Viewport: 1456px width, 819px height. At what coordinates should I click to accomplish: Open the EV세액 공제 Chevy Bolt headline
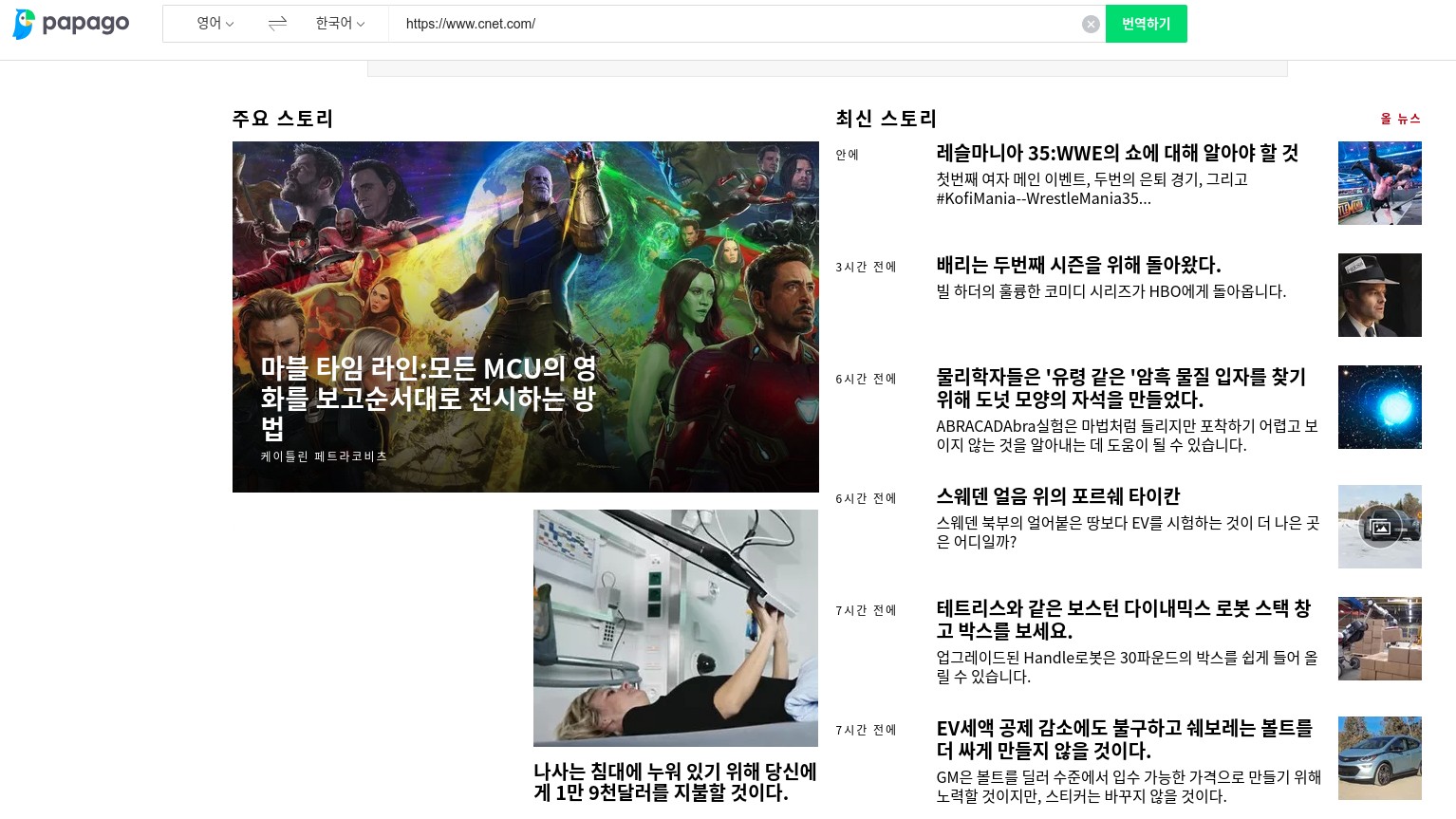pos(1124,739)
